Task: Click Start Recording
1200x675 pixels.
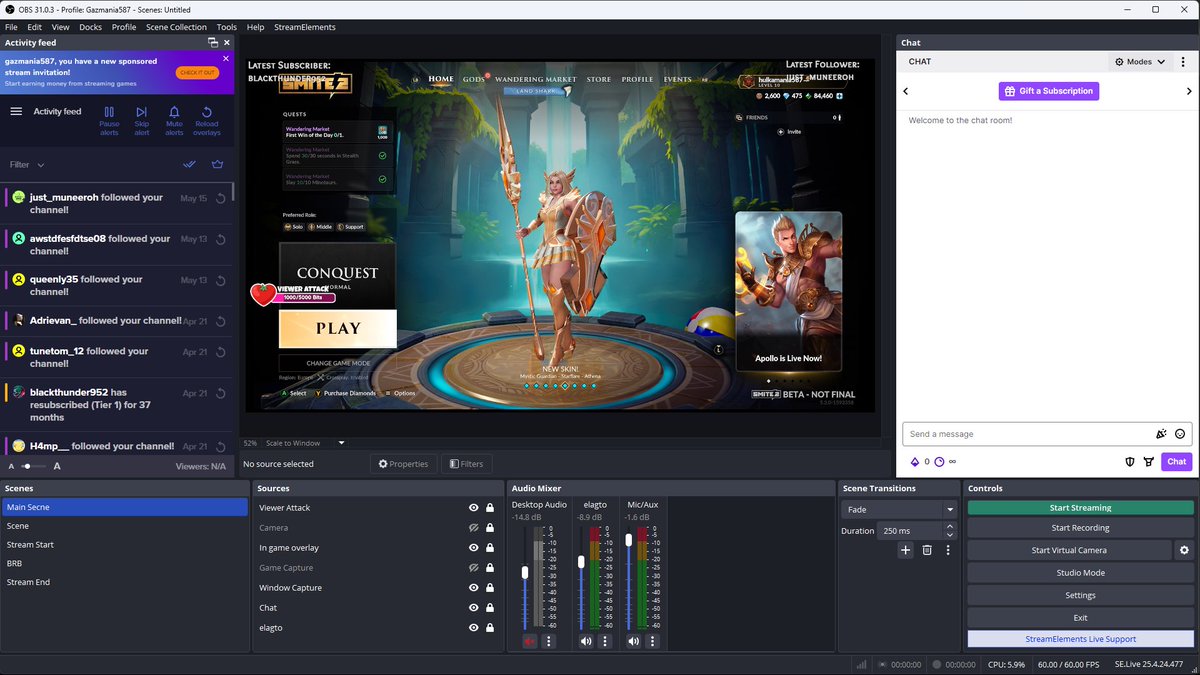Action: [1080, 528]
